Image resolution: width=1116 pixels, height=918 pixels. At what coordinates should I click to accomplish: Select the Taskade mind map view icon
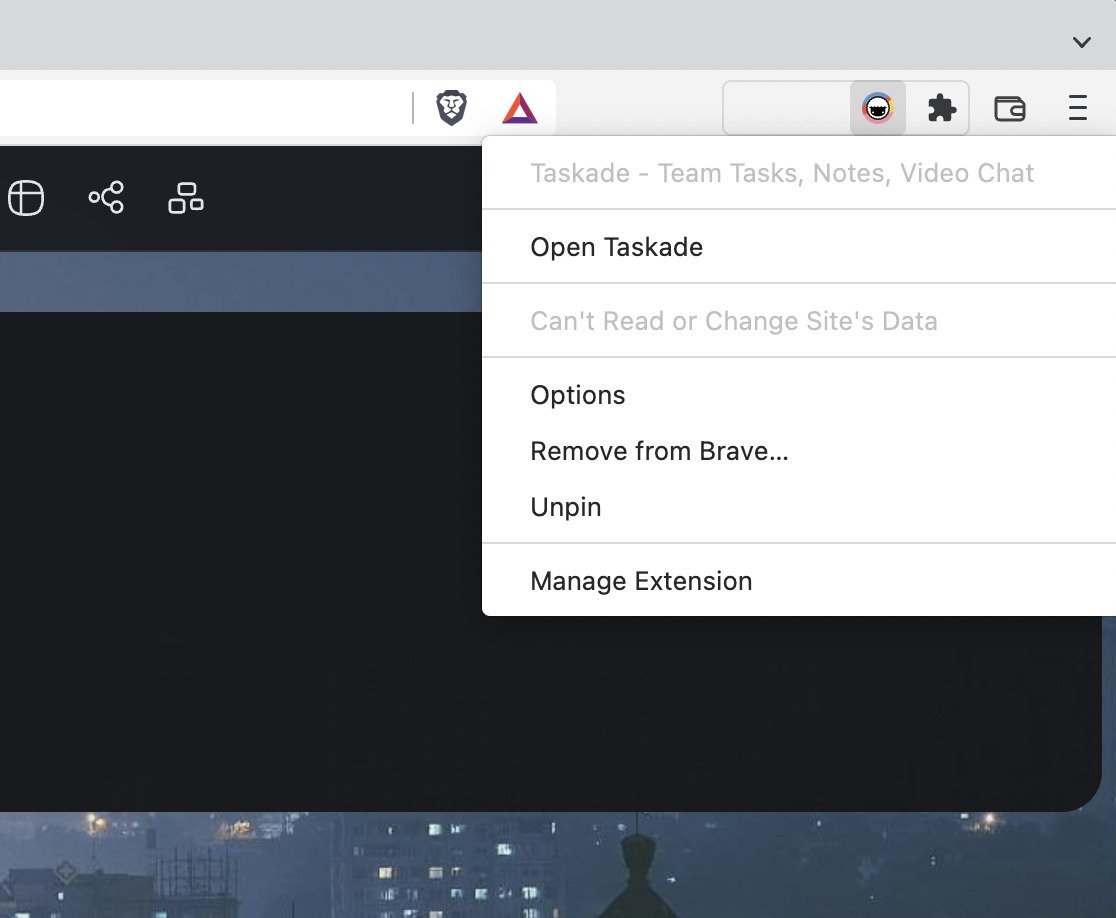pos(106,198)
